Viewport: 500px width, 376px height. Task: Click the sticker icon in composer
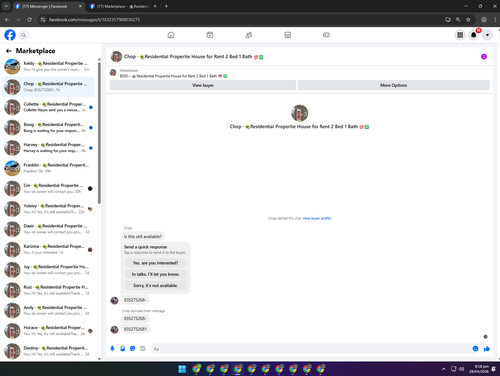(x=133, y=348)
